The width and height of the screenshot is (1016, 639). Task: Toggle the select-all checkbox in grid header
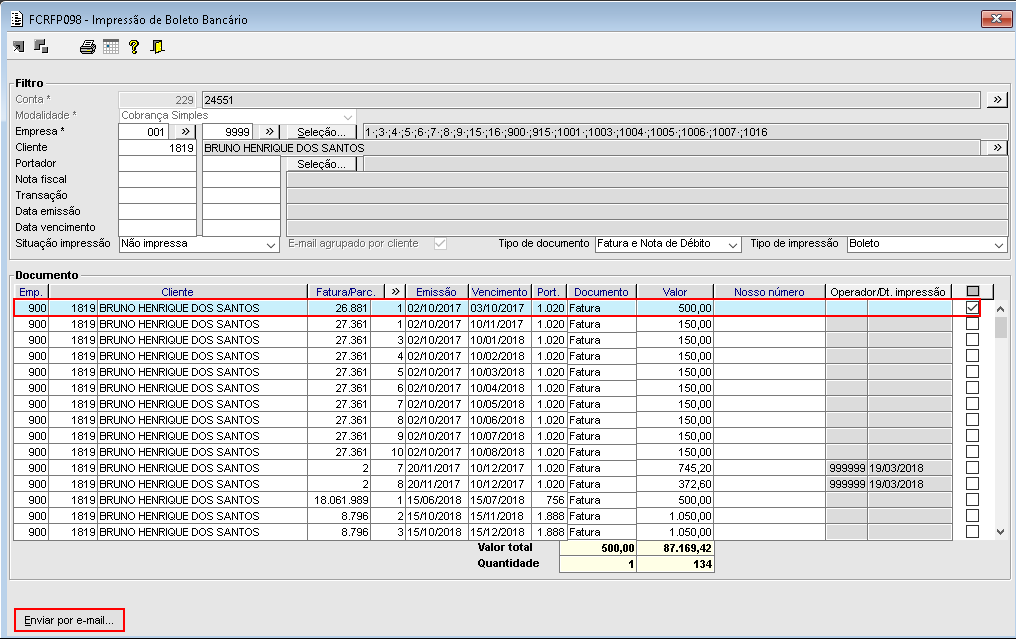(973, 292)
